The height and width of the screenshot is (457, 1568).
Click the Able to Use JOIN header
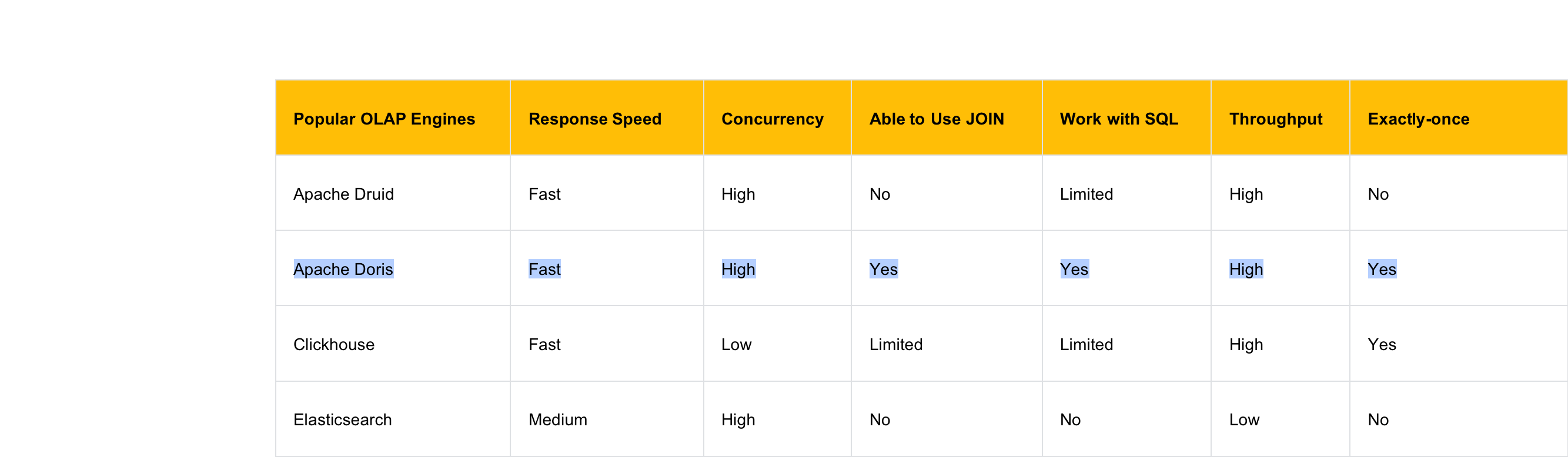(x=936, y=119)
